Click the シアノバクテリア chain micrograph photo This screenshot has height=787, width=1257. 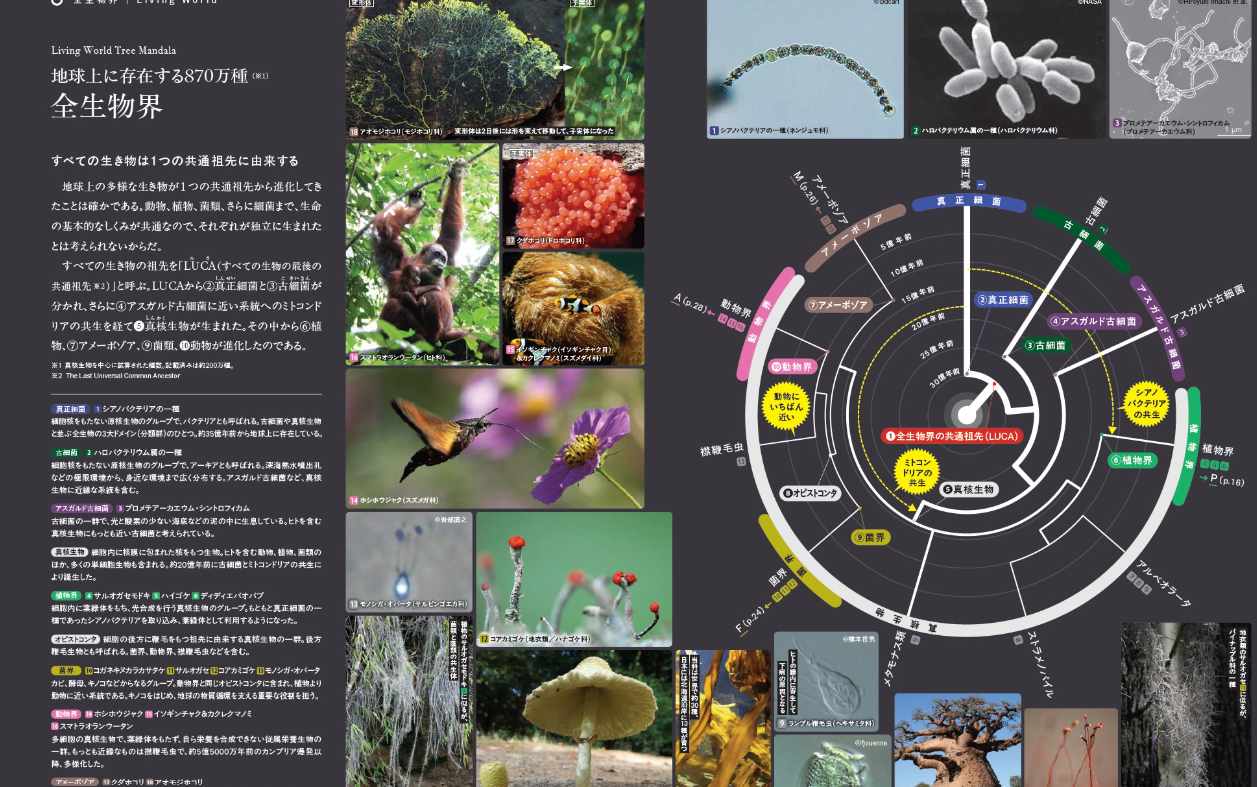(x=805, y=69)
